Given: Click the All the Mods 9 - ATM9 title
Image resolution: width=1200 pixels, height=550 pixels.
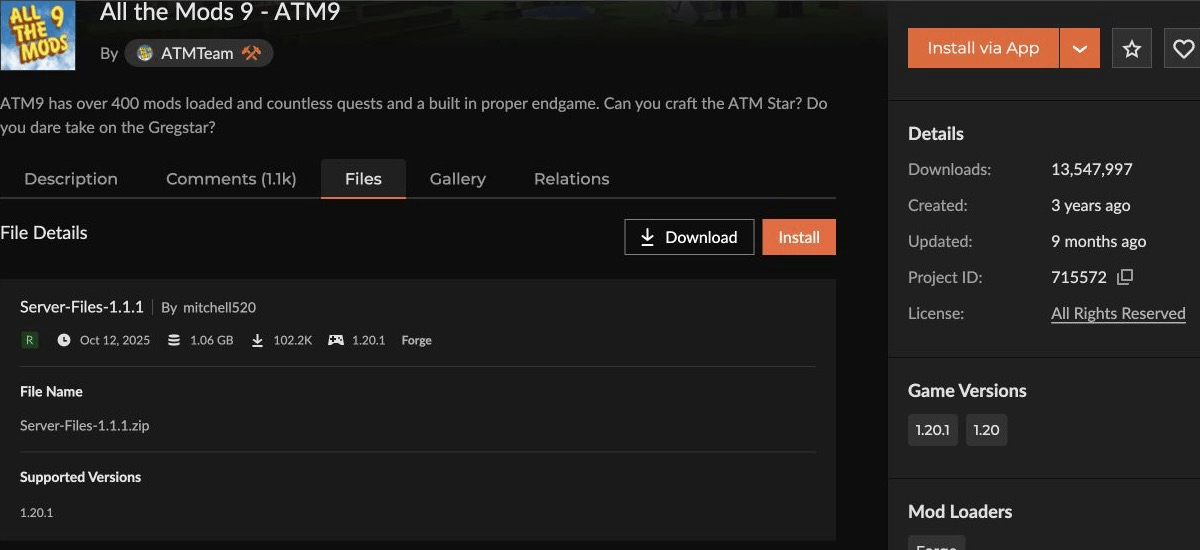Looking at the screenshot, I should coord(220,12).
